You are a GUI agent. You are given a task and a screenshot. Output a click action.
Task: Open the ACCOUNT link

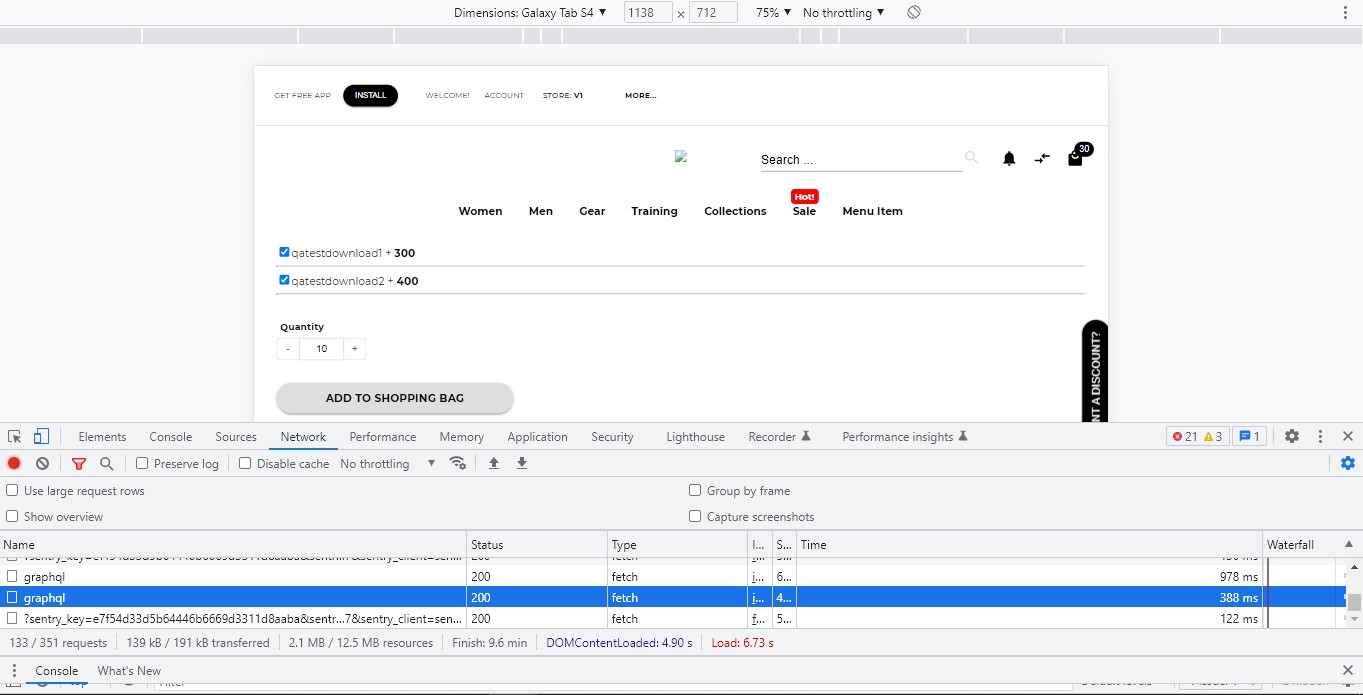pyautogui.click(x=504, y=95)
